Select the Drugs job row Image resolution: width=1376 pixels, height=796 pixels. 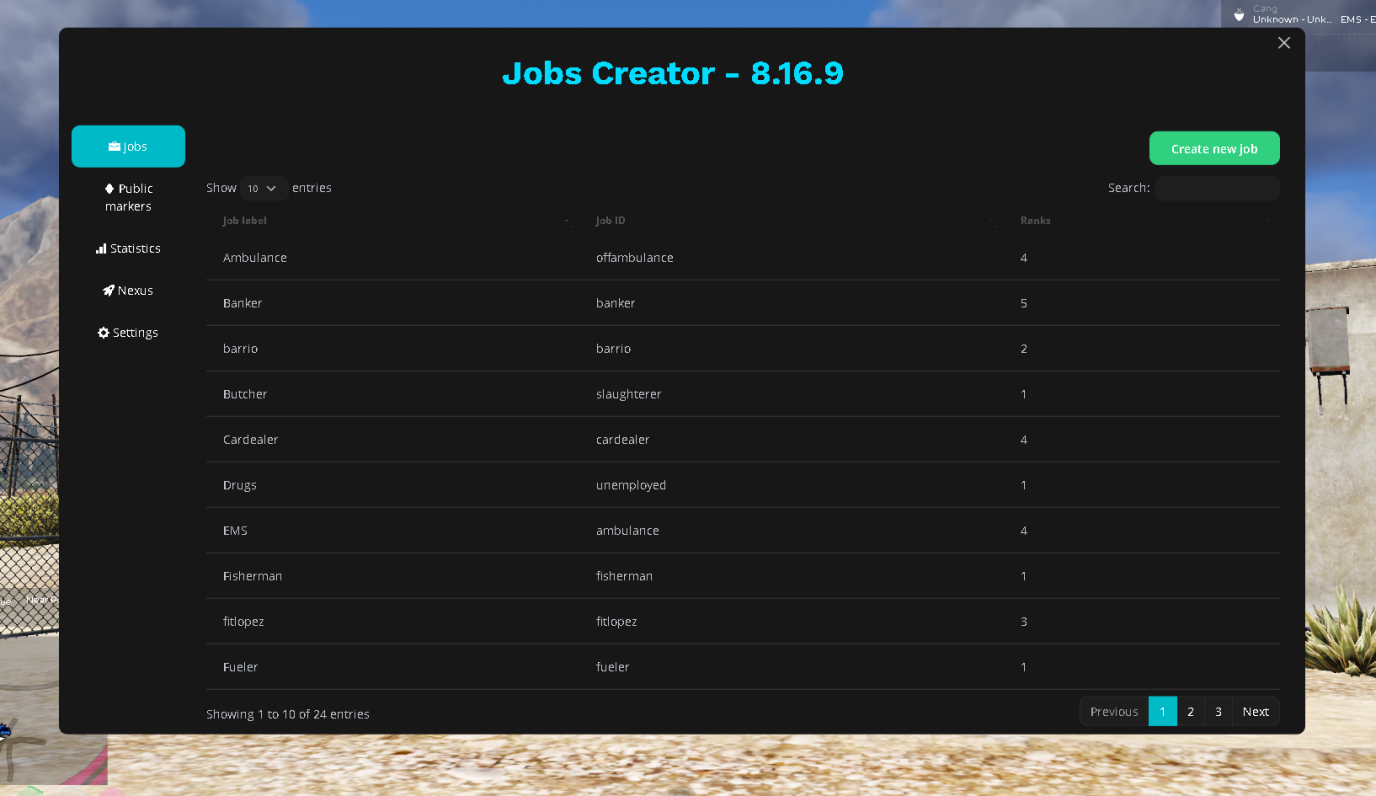[x=743, y=485]
